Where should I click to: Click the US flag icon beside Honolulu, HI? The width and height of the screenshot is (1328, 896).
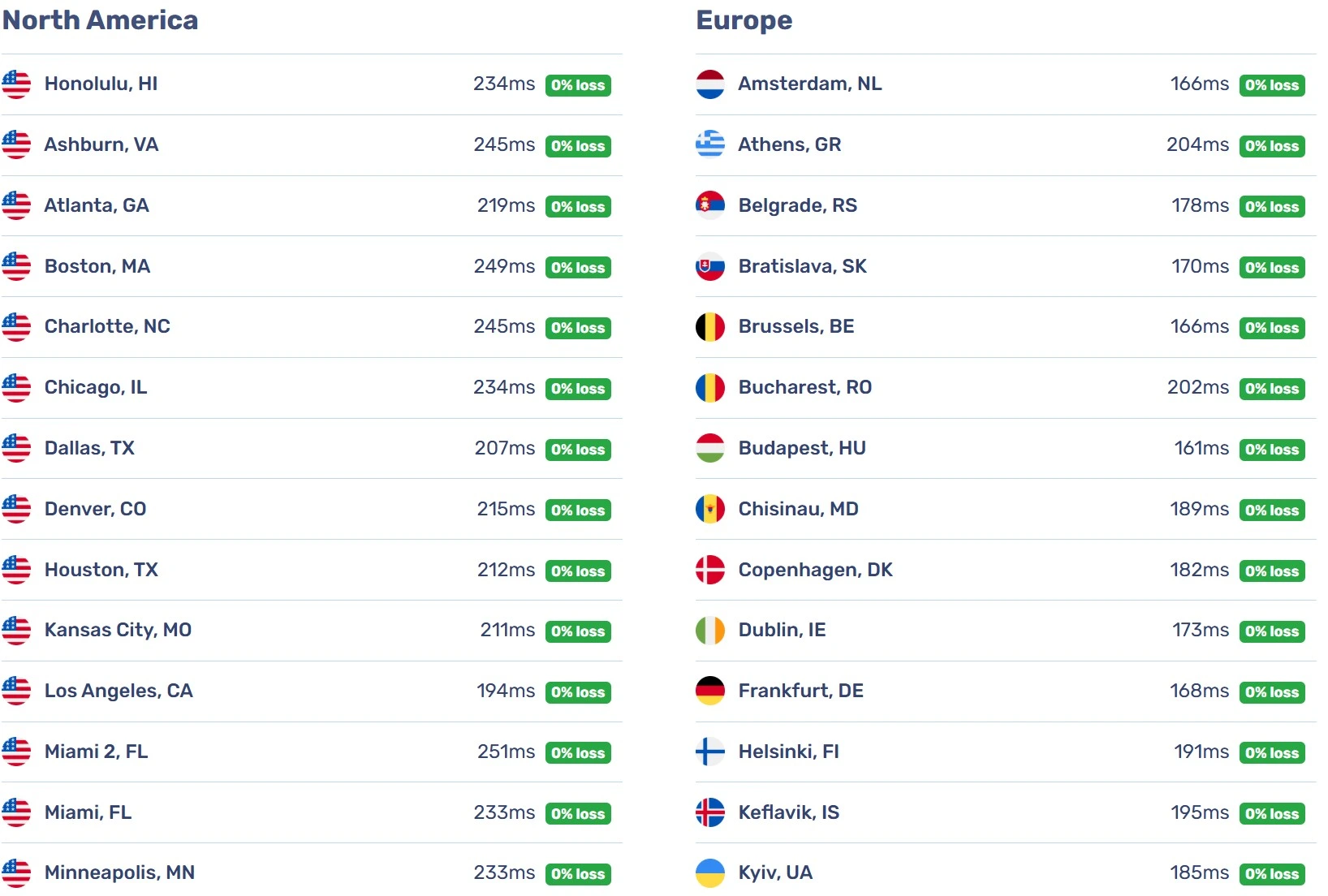pyautogui.click(x=16, y=84)
